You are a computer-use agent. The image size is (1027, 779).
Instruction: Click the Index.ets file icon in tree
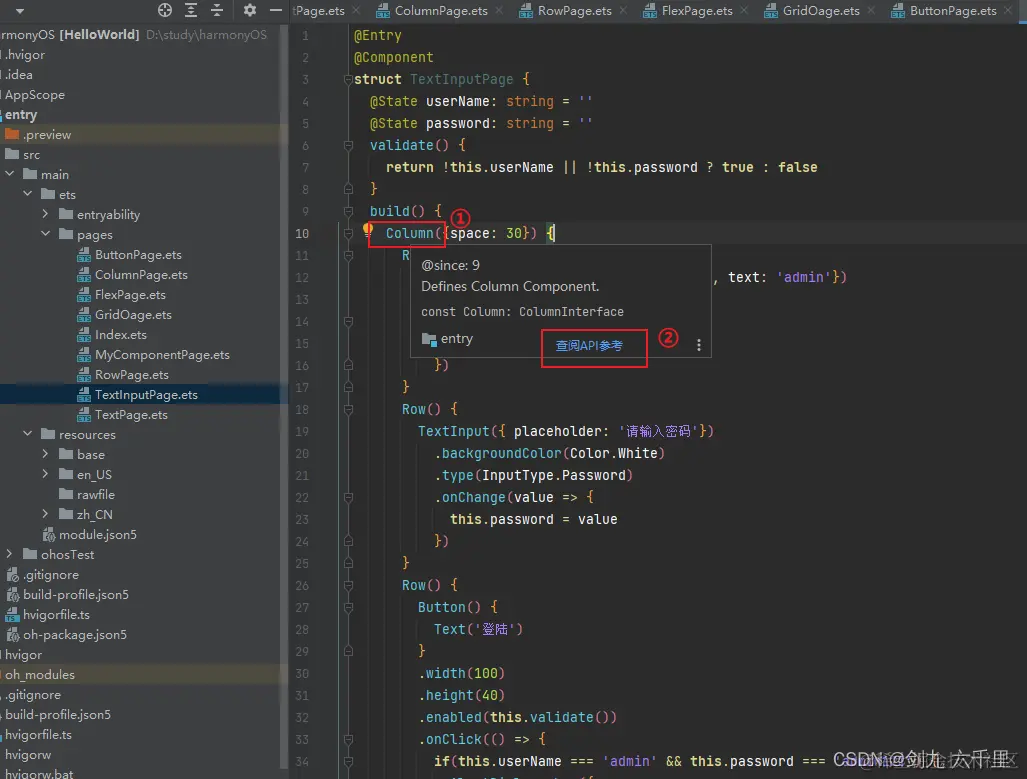(84, 335)
